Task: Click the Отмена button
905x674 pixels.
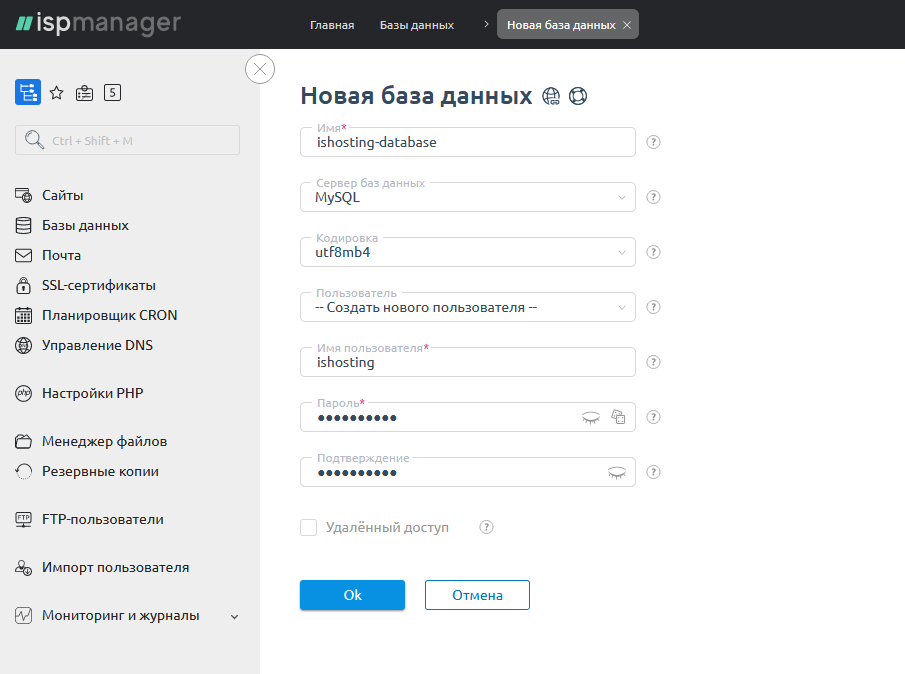Action: click(x=477, y=595)
